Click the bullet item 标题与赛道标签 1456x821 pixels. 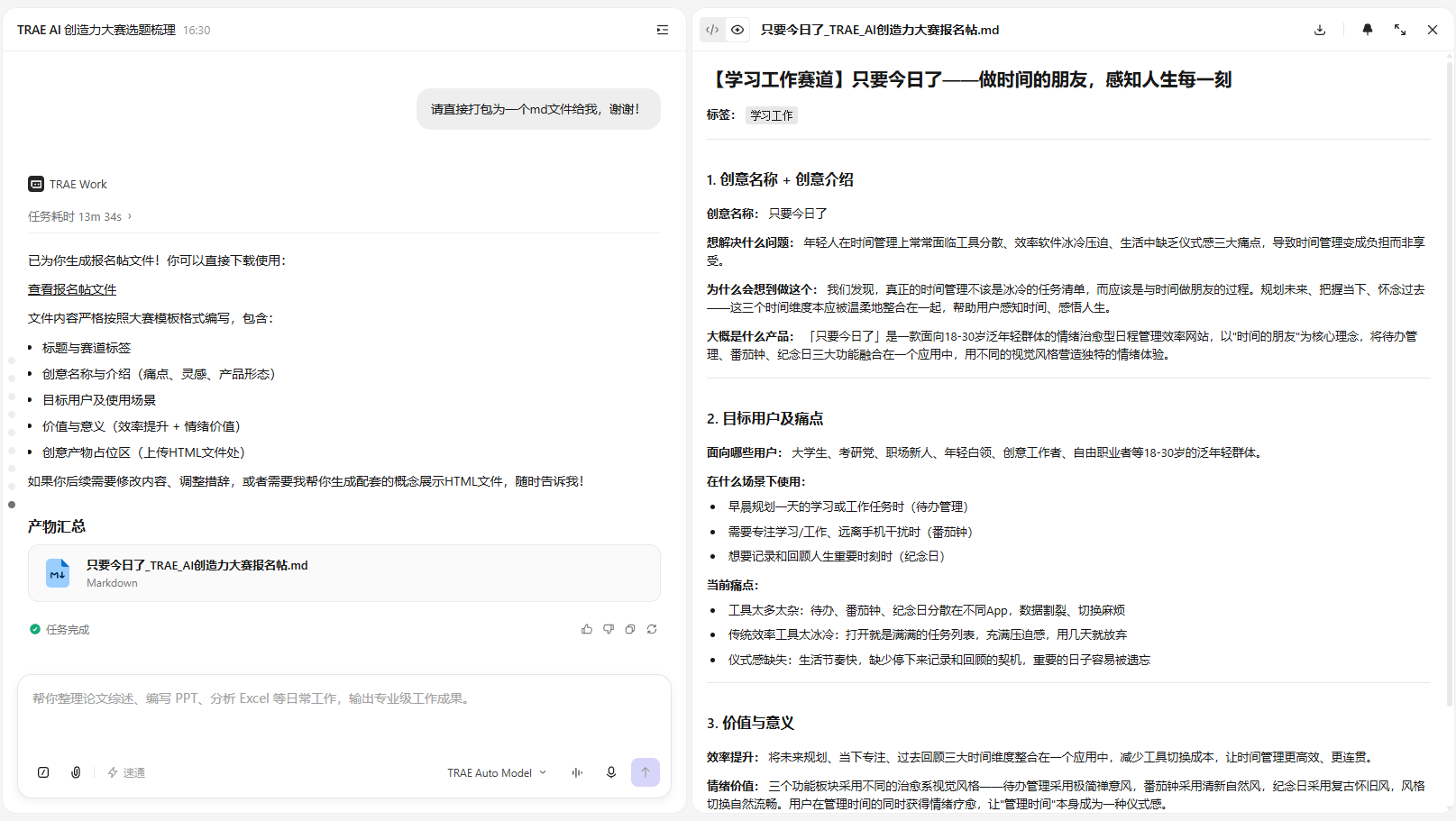[x=87, y=348]
